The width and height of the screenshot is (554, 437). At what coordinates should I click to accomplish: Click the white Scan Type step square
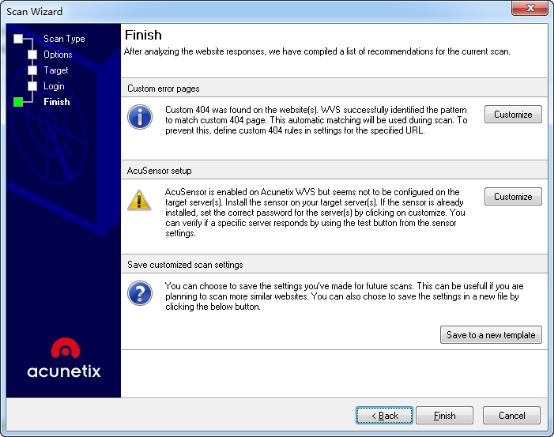[x=18, y=39]
